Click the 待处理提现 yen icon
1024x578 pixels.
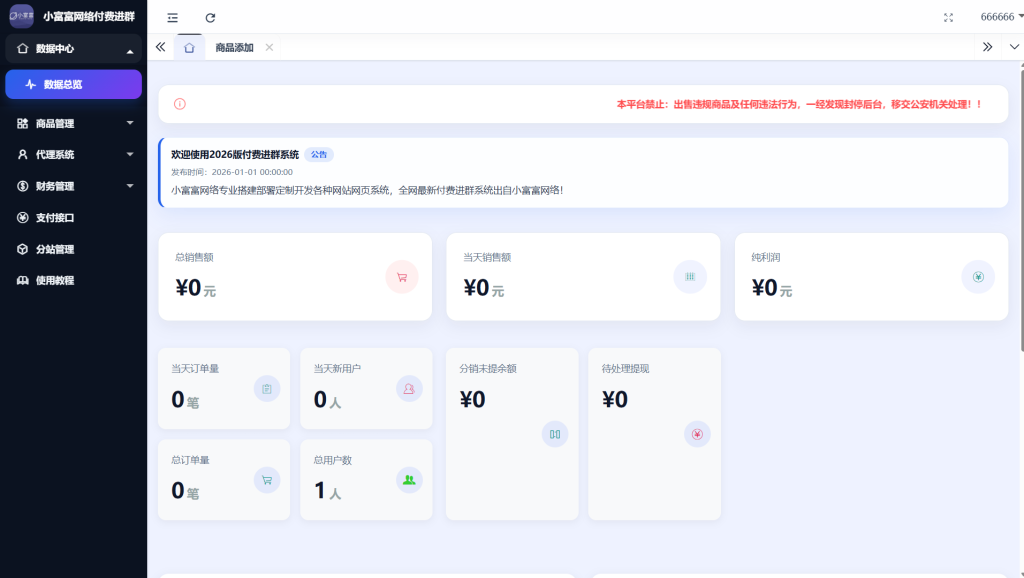(x=697, y=434)
